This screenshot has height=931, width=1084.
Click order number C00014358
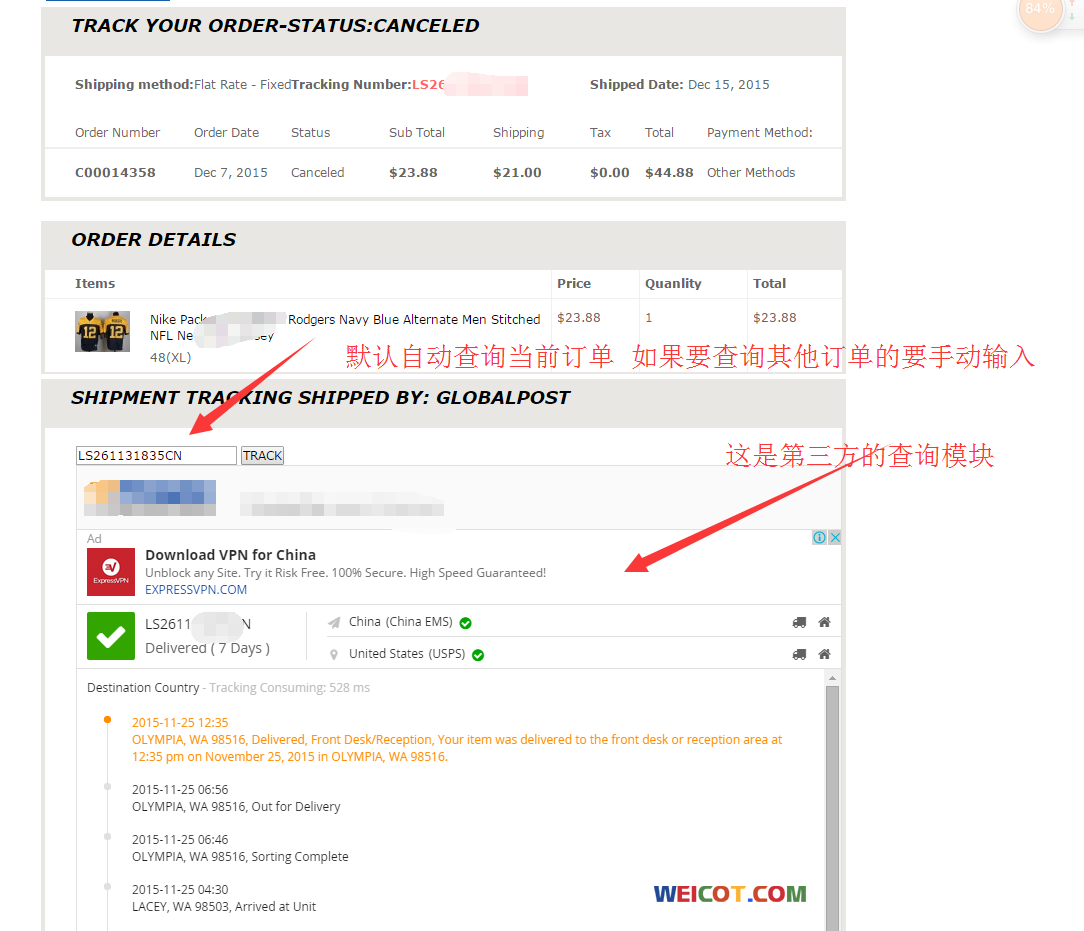pos(115,173)
